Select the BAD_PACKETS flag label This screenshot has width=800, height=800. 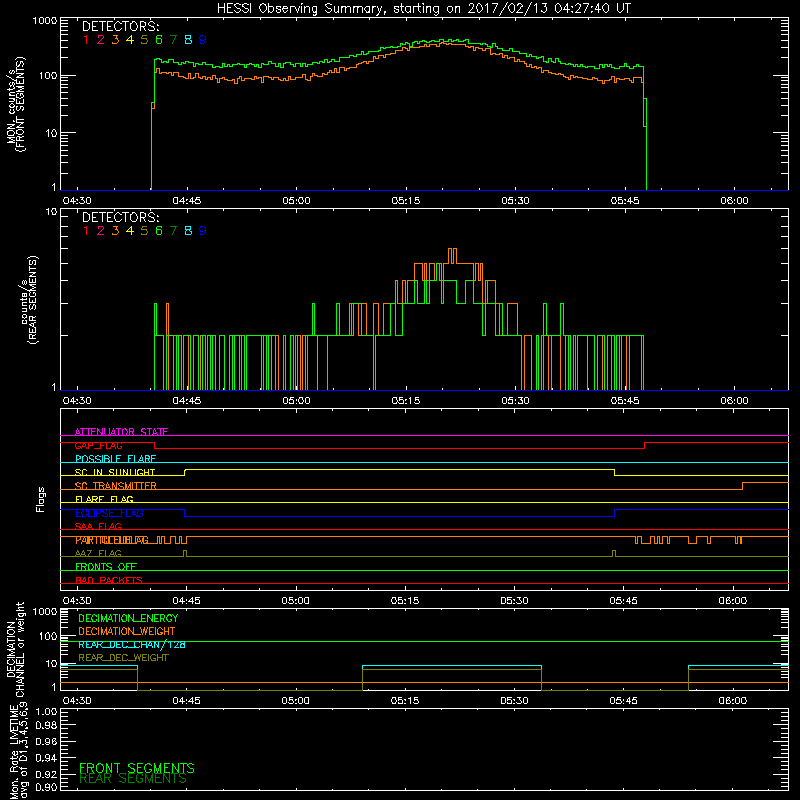[109, 580]
